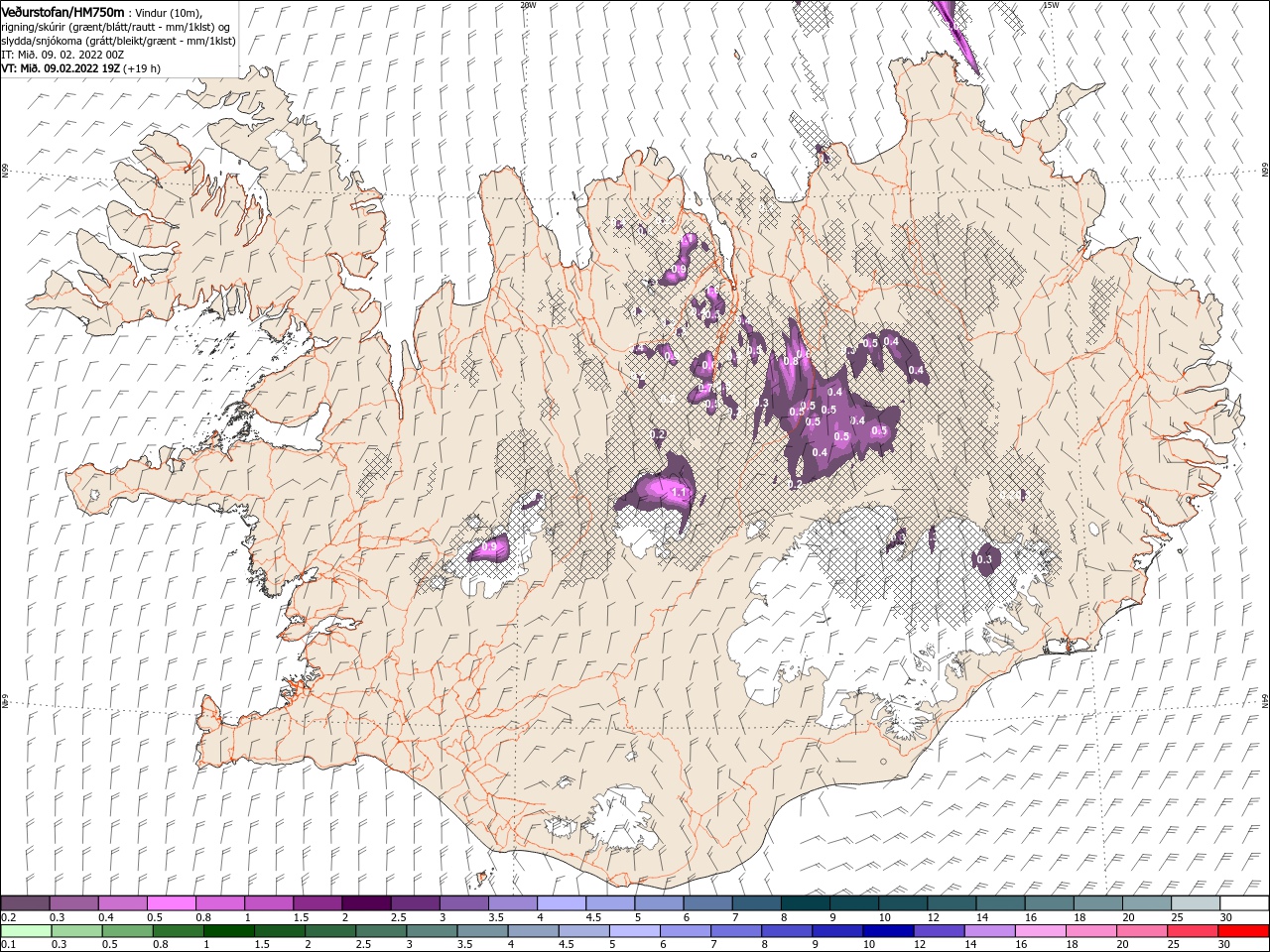Click the '0.3' value over the Vatnajökull glacier
Screen dimensions: 1270x952
pos(984,559)
